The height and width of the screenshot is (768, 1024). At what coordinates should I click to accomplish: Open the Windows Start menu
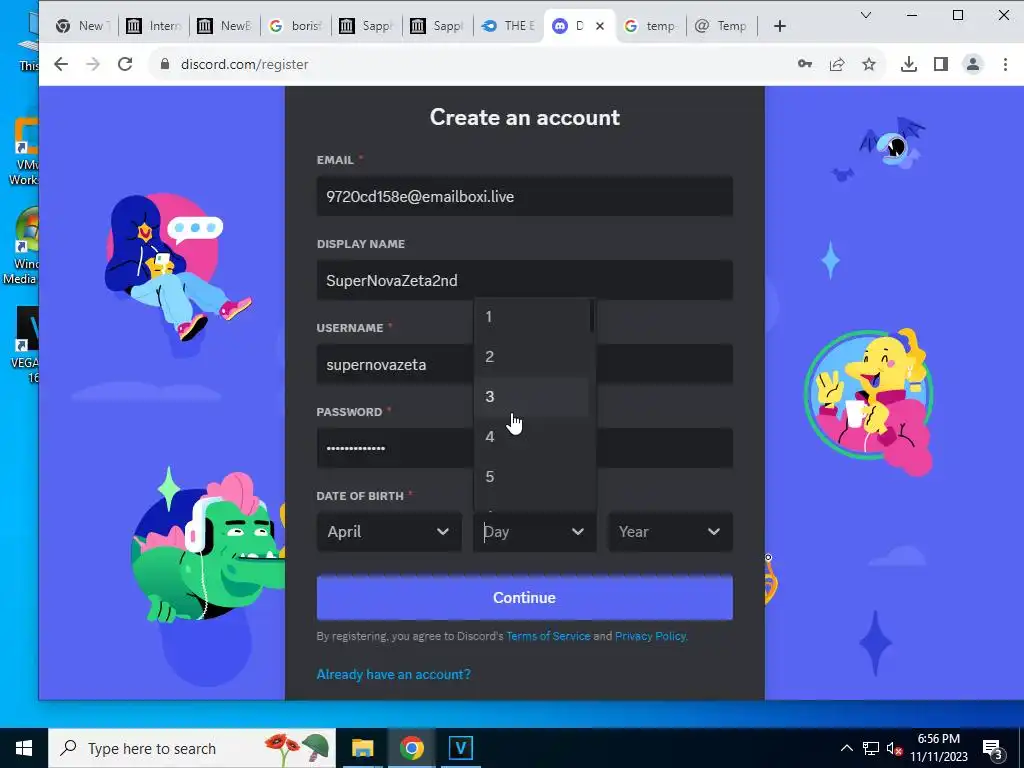coord(24,748)
